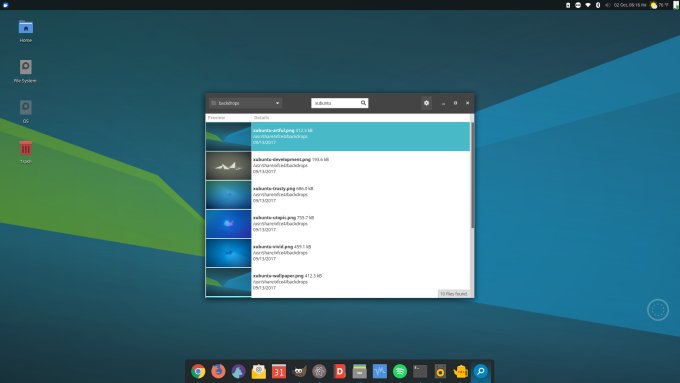This screenshot has height=383, width=680.
Task: Open the Trash desktop icon
Action: click(x=26, y=152)
